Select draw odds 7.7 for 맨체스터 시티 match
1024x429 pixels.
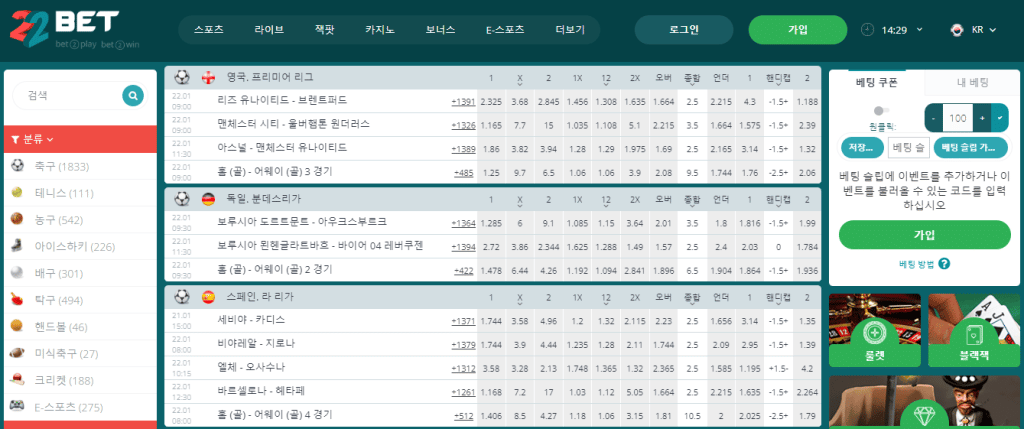[x=520, y=125]
